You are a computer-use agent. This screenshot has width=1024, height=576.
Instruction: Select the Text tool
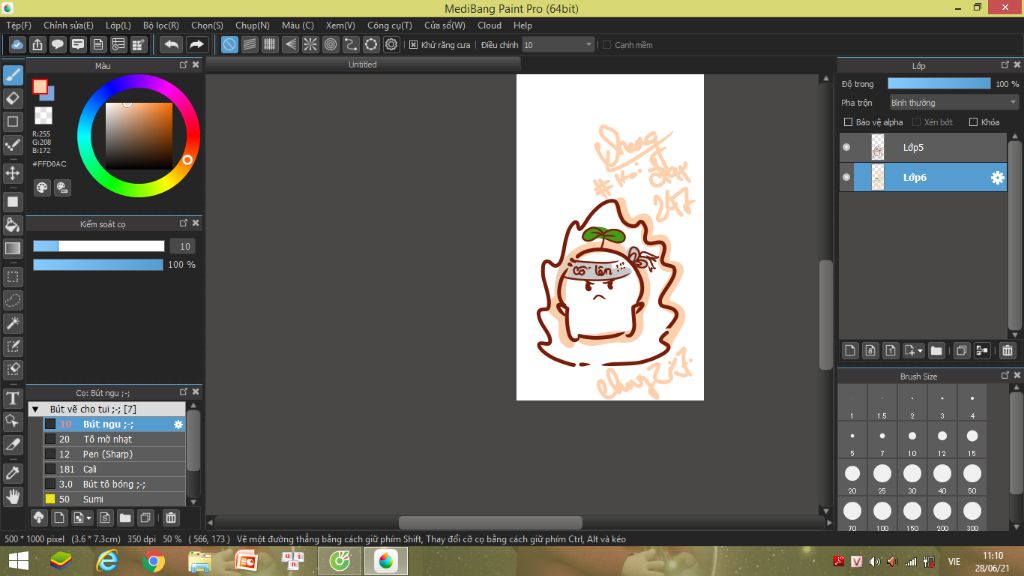tap(12, 398)
